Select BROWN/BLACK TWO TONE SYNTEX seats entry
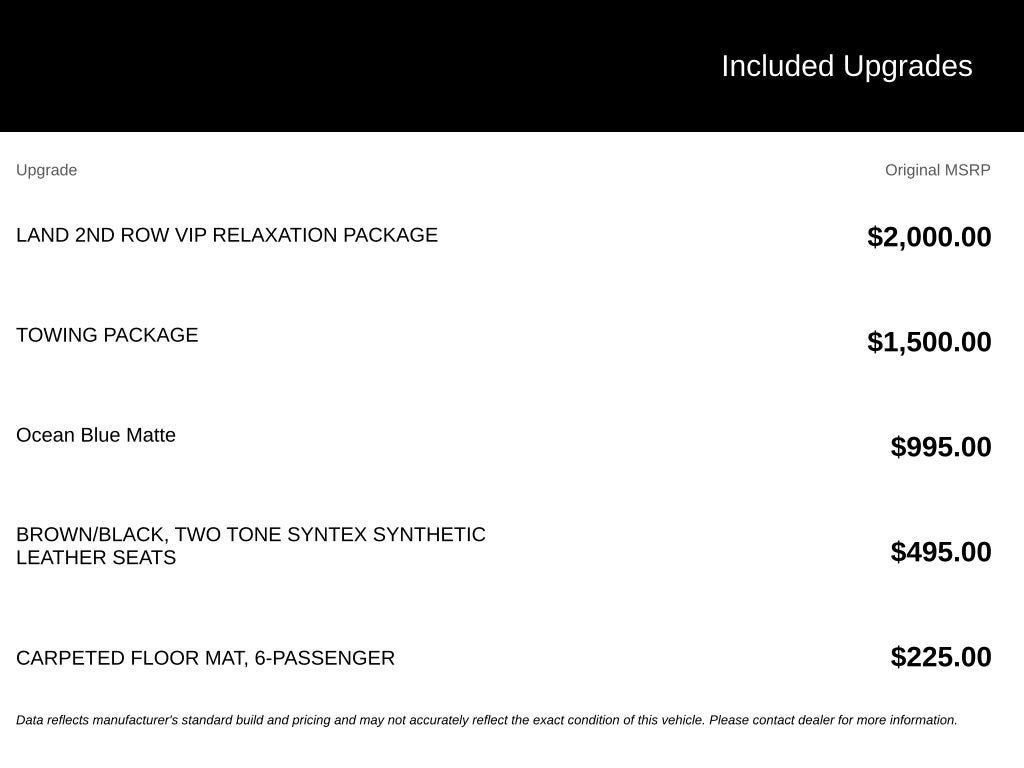The image size is (1024, 768). coord(251,546)
